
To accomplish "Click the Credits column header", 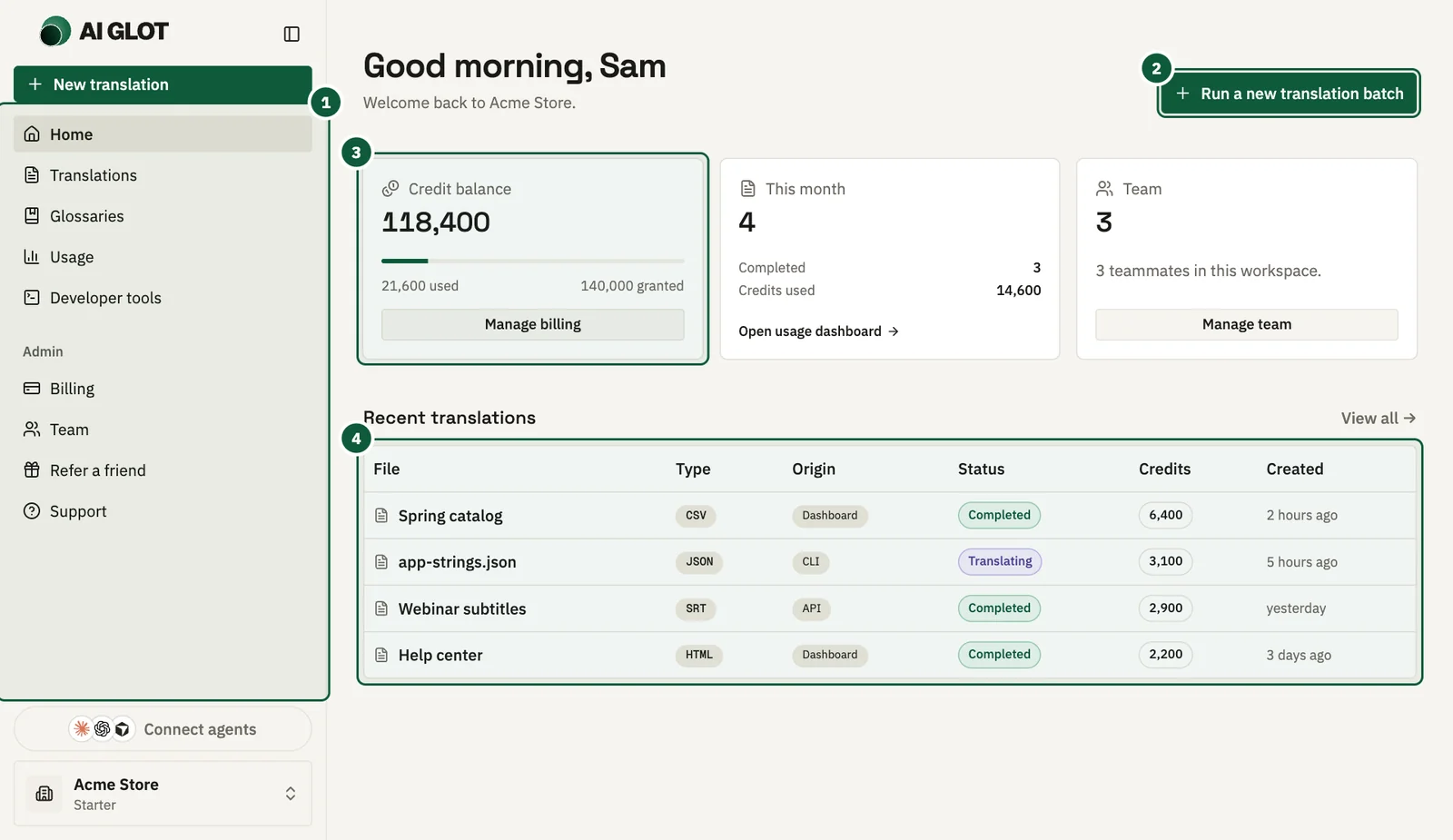I will coord(1164,469).
